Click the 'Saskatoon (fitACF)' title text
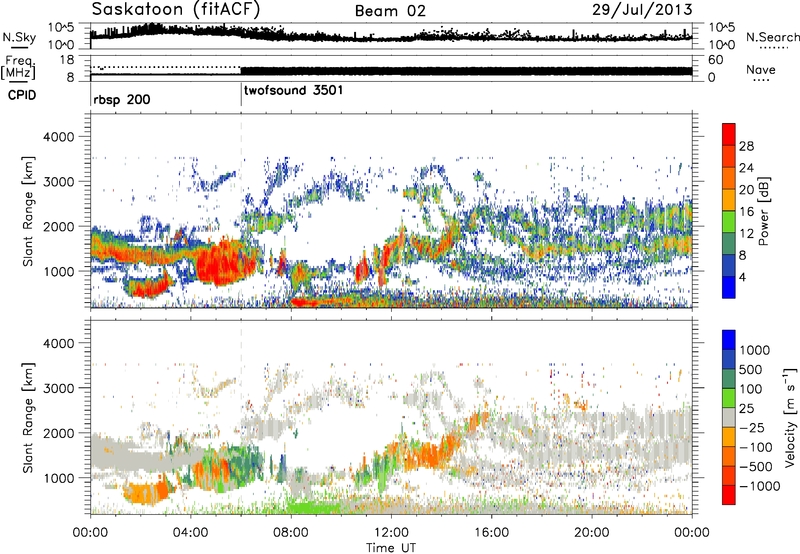Viewport: 800px width, 554px height. [x=176, y=10]
